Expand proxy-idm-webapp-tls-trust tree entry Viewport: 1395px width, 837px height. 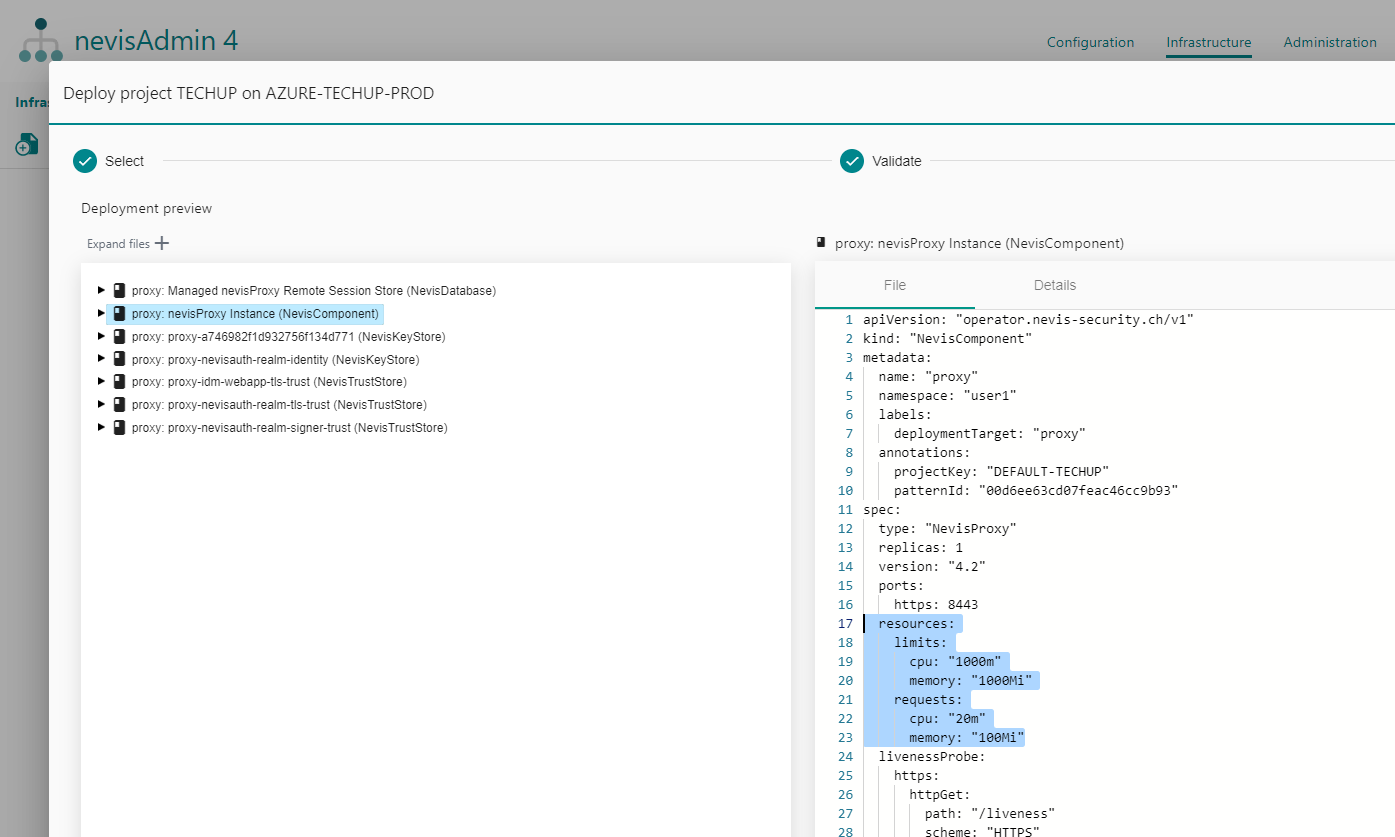click(x=100, y=381)
